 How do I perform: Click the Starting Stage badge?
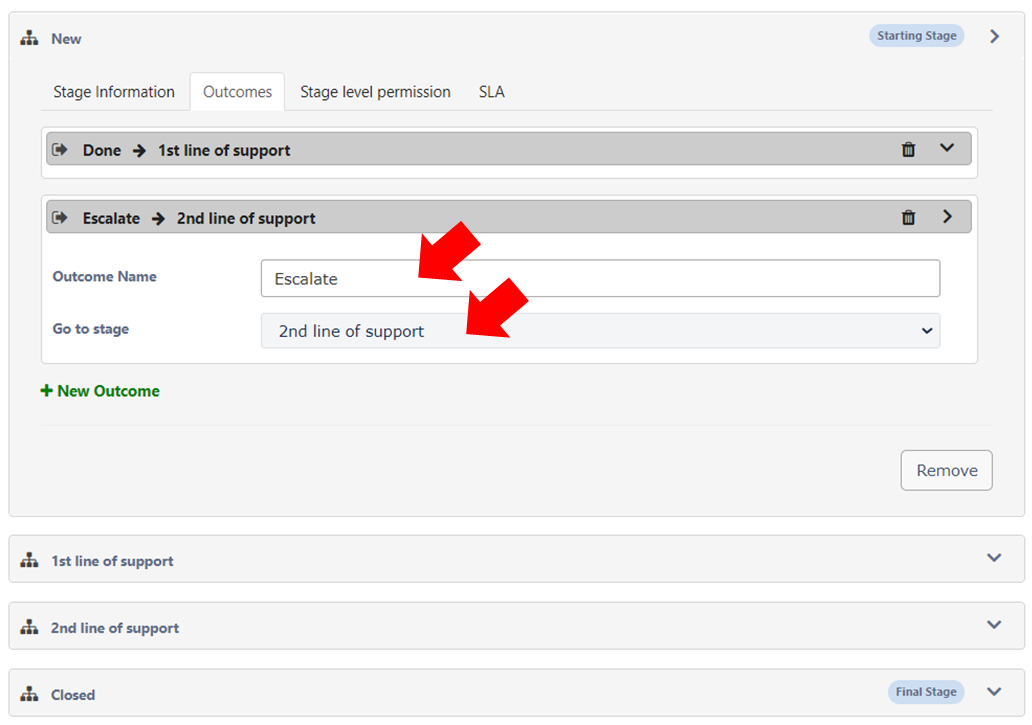916,36
